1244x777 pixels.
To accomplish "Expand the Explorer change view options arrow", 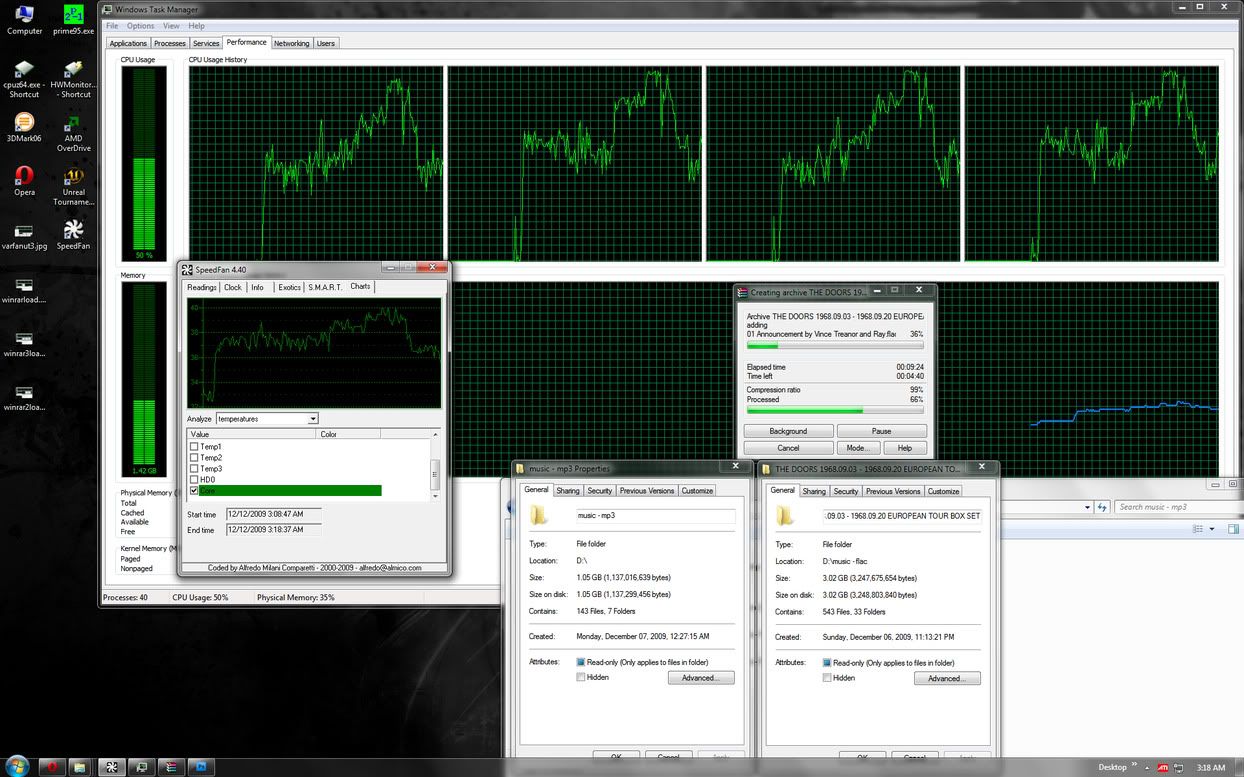I will pyautogui.click(x=1212, y=529).
